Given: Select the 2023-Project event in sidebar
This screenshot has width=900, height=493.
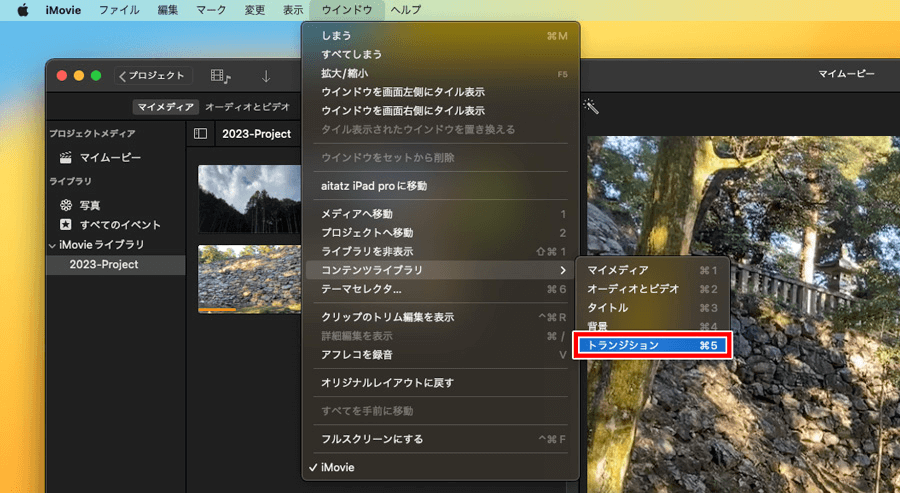Looking at the screenshot, I should 115,265.
